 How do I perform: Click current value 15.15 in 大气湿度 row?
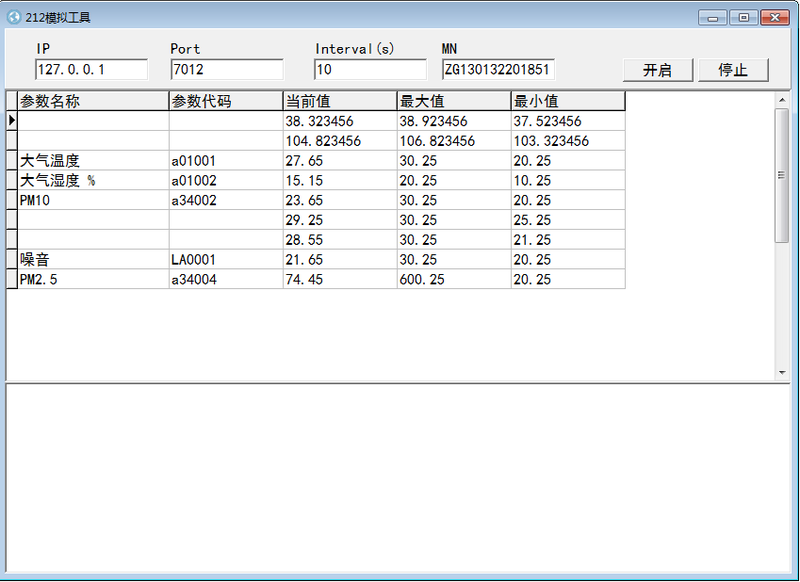(340, 181)
